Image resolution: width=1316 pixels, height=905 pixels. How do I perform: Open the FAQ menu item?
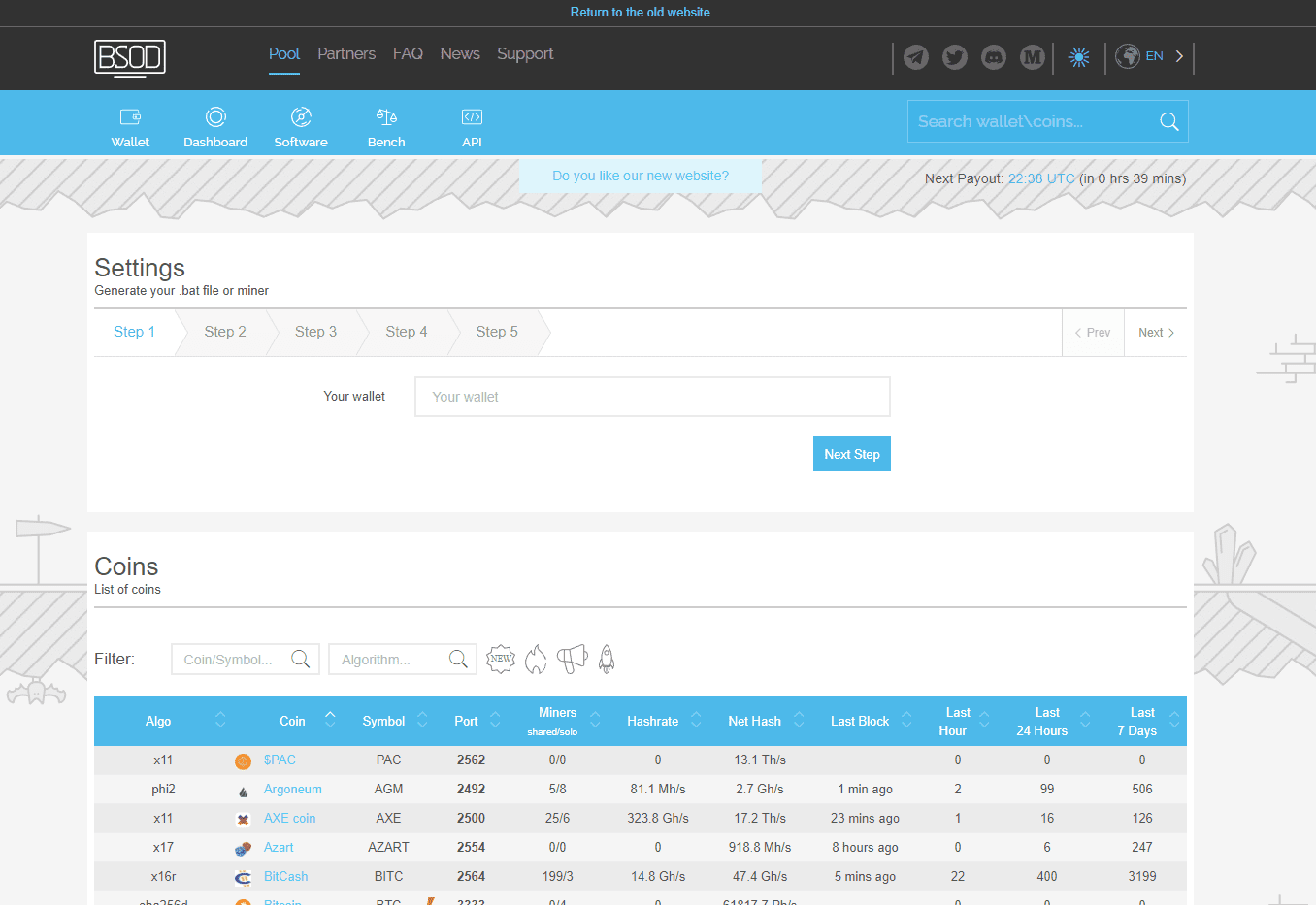pos(408,54)
